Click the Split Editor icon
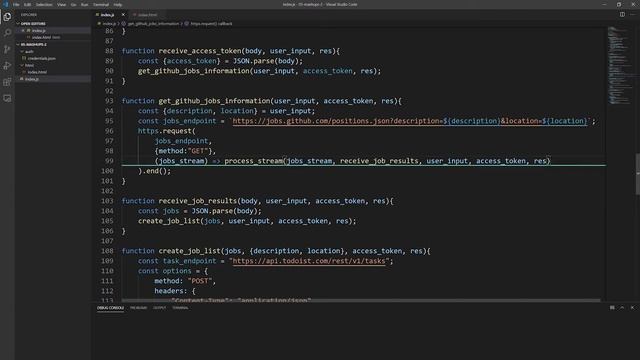Screen dimensions: 640x360 (x=622, y=15)
